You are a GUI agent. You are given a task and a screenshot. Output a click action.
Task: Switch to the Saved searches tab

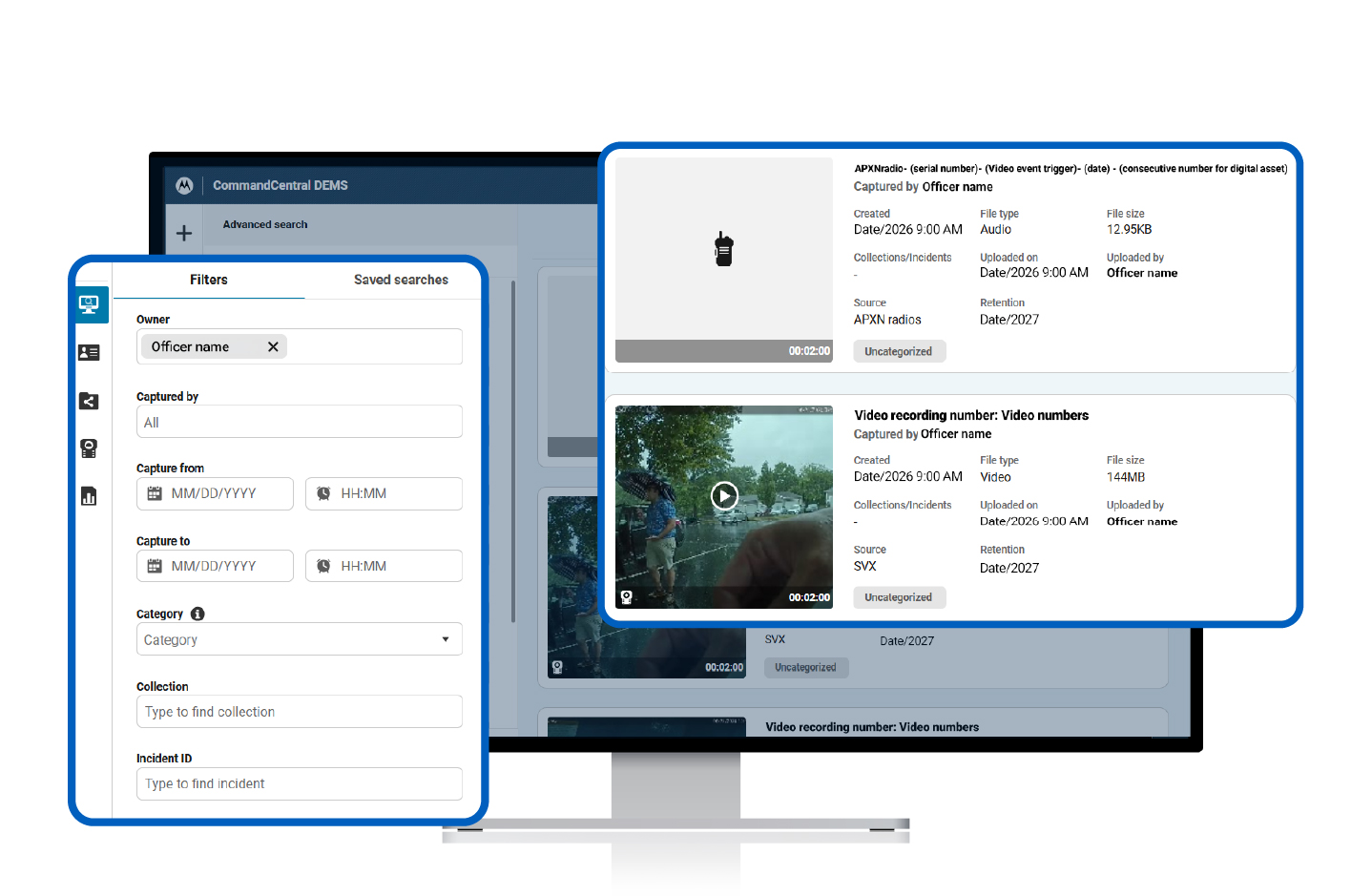[x=401, y=280]
